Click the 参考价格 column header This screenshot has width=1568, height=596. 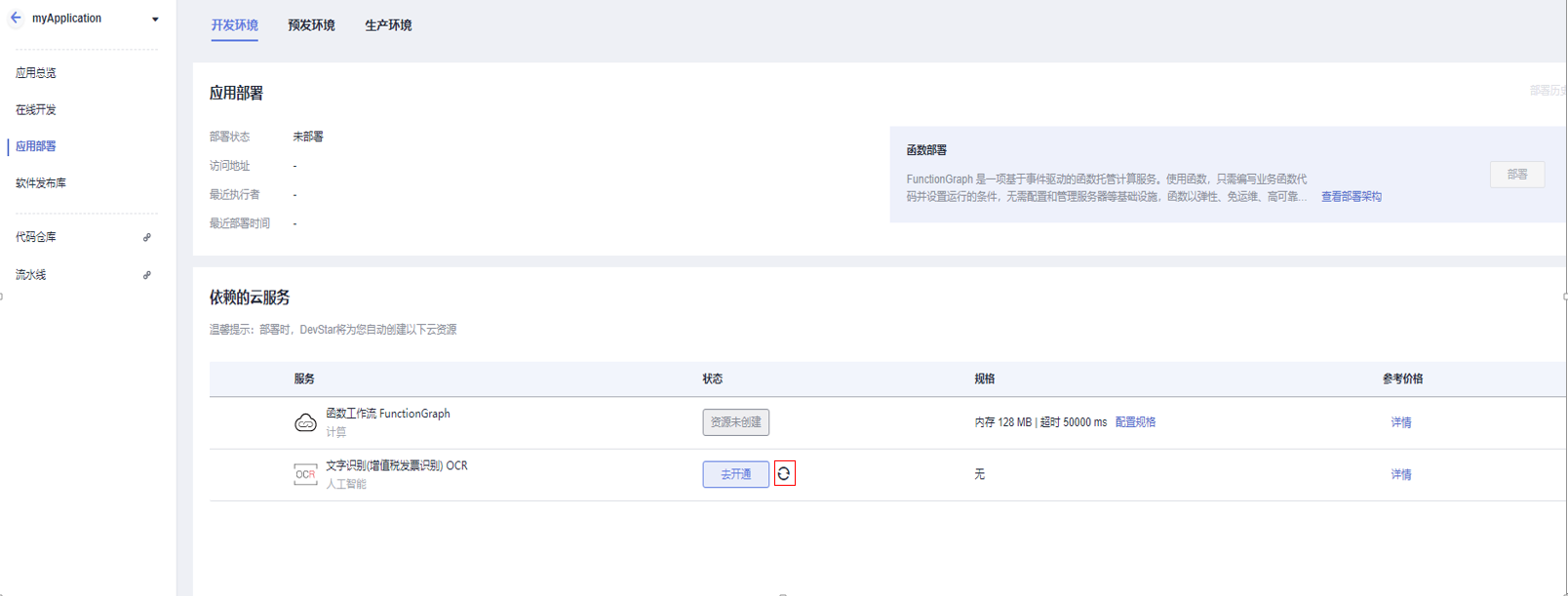pyautogui.click(x=1402, y=378)
